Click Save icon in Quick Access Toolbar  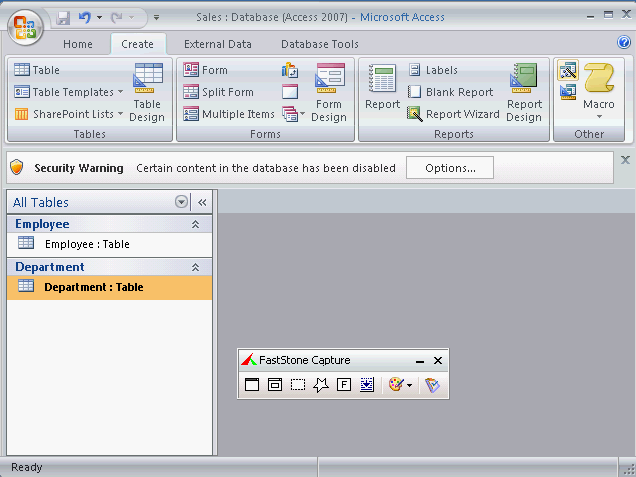(63, 17)
